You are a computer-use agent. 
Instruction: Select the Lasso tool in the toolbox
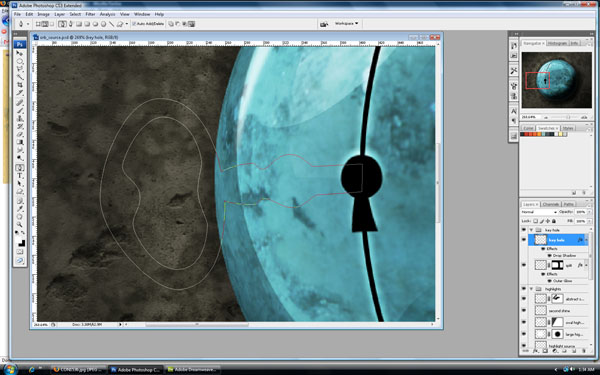coord(20,69)
